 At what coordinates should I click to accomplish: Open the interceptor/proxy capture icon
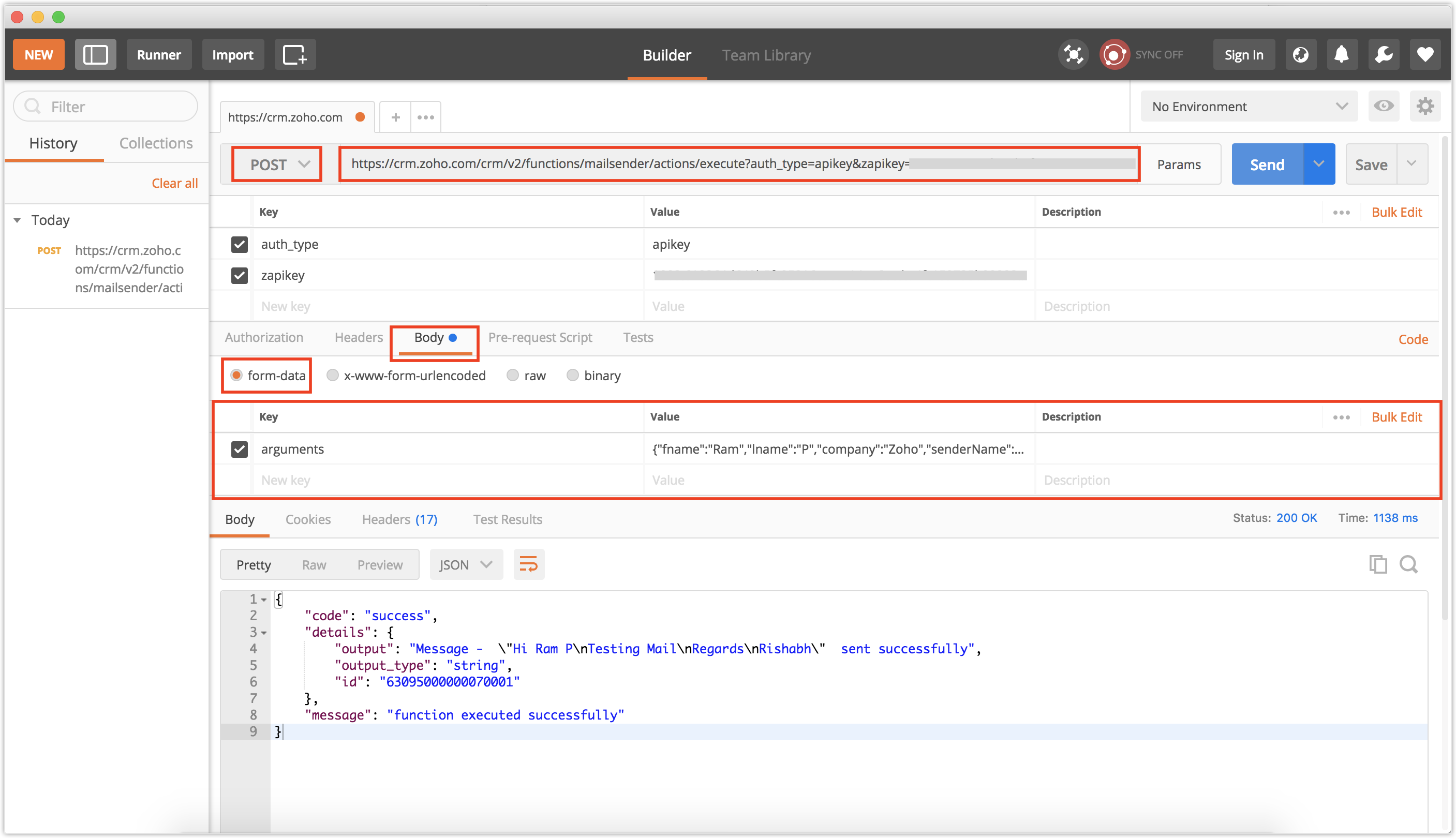pos(1073,55)
